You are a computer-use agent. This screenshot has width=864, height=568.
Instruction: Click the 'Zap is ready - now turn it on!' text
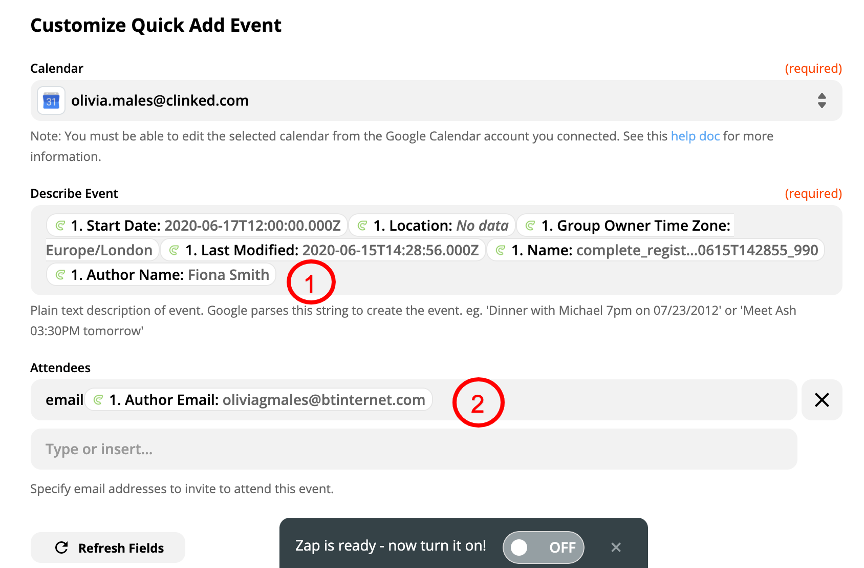click(x=391, y=546)
